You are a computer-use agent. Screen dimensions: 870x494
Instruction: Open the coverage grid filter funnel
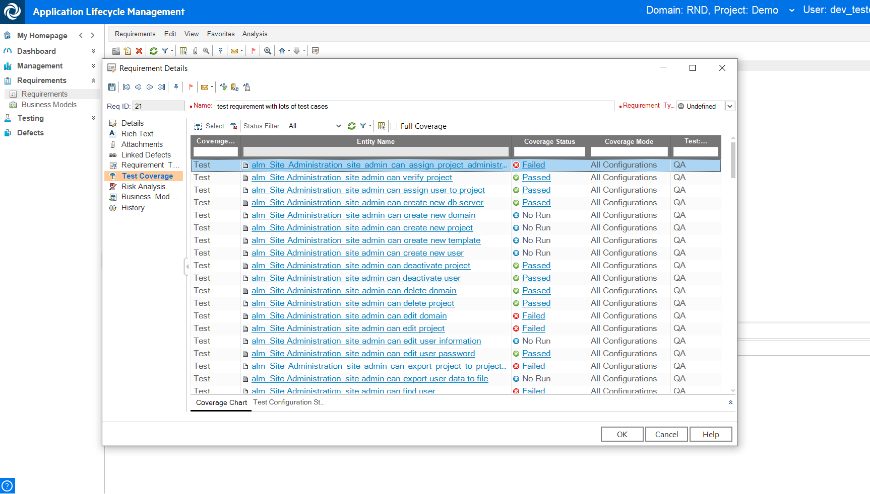pyautogui.click(x=363, y=126)
